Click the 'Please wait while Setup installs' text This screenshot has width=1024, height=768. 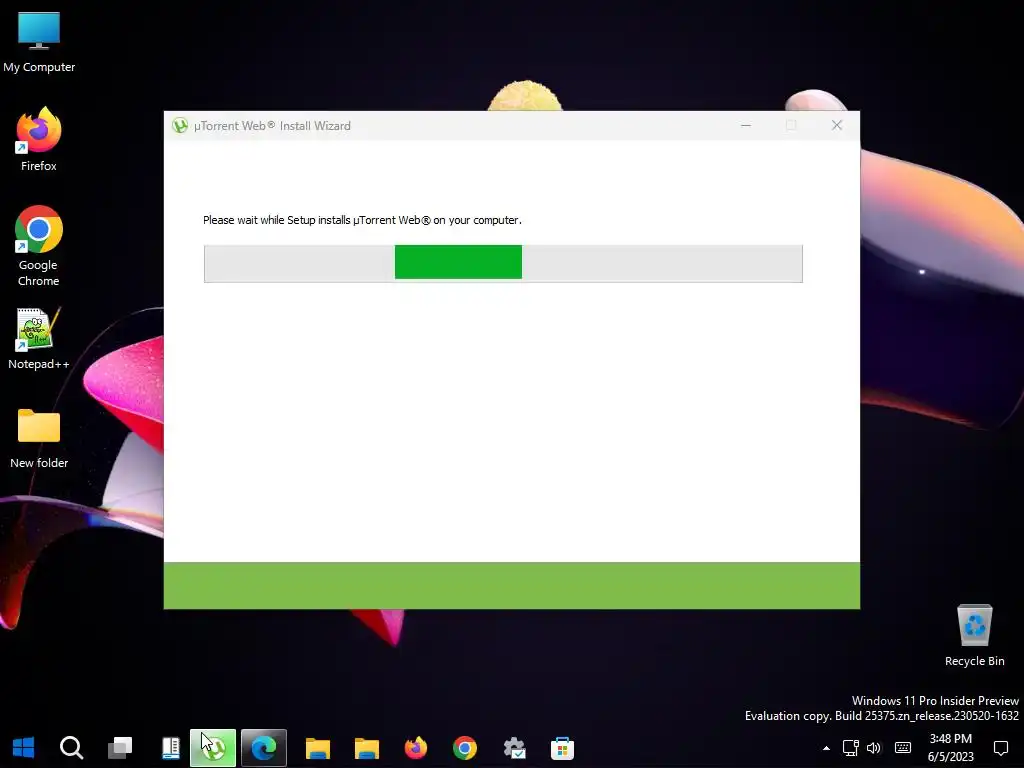pos(362,220)
